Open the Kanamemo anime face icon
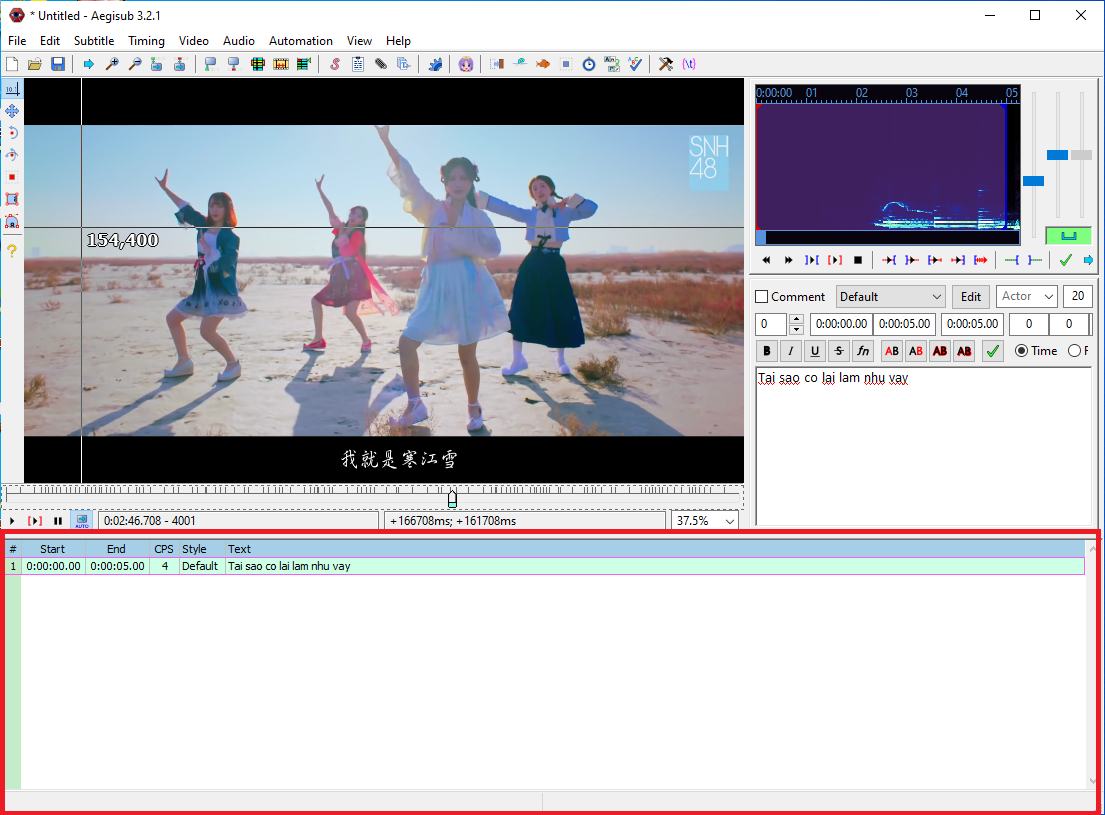 [x=466, y=64]
